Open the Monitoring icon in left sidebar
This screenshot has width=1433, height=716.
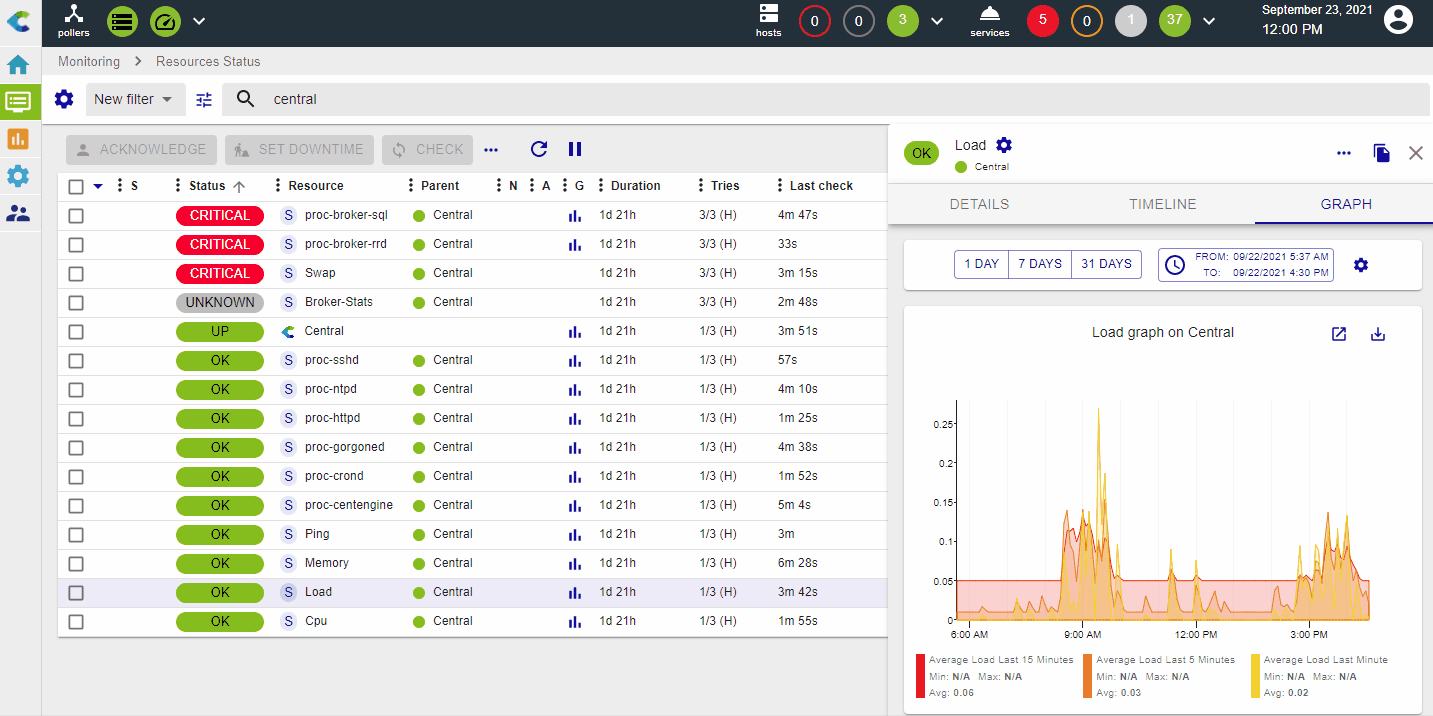[x=18, y=102]
